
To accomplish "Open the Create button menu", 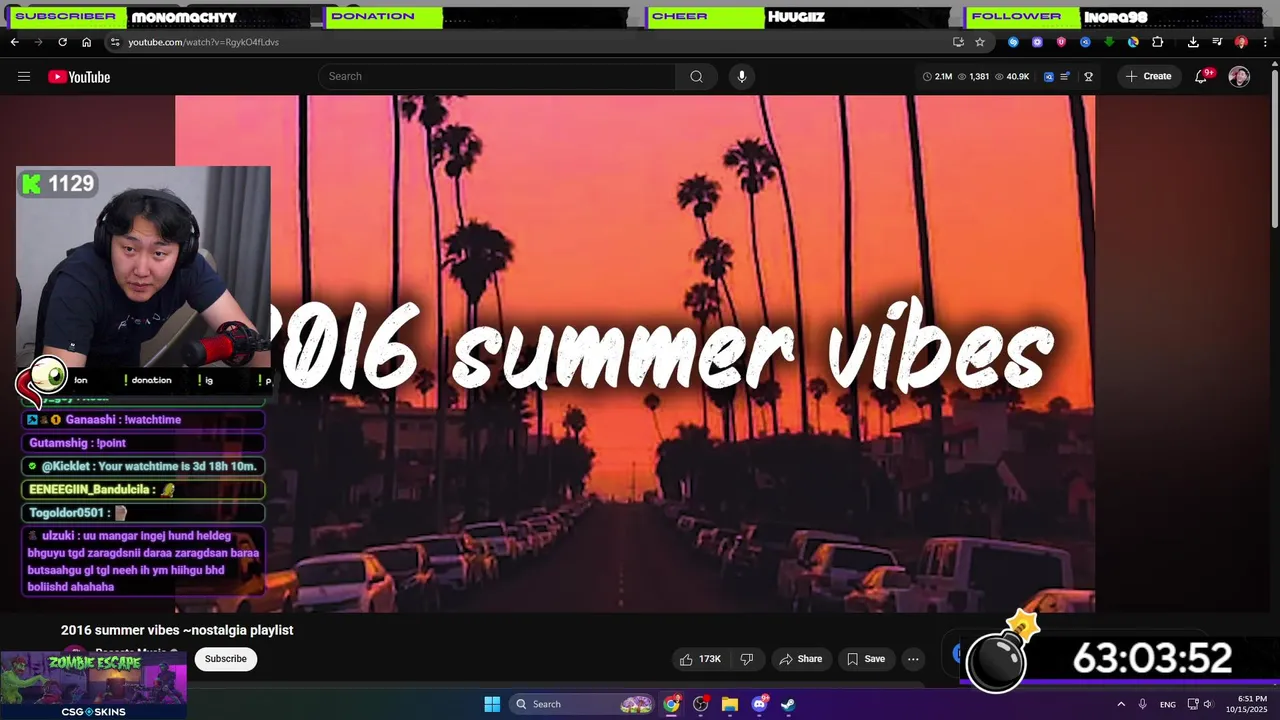I will [1148, 77].
